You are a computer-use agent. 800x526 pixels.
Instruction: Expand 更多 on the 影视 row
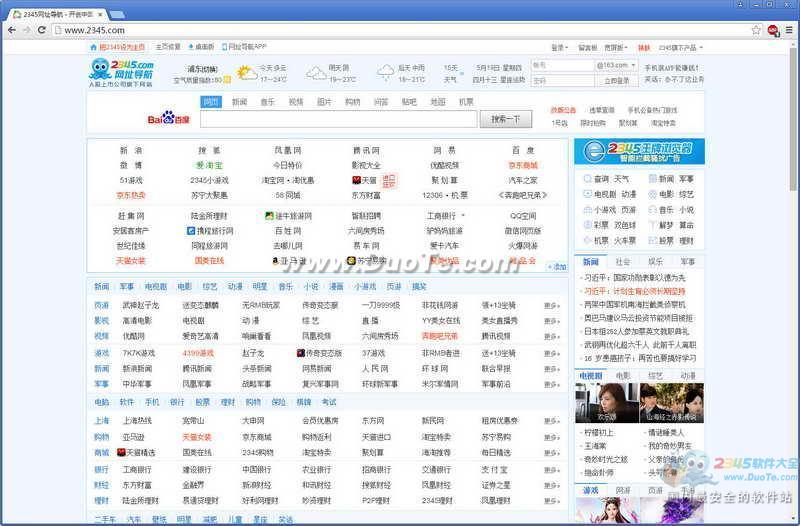click(x=552, y=321)
